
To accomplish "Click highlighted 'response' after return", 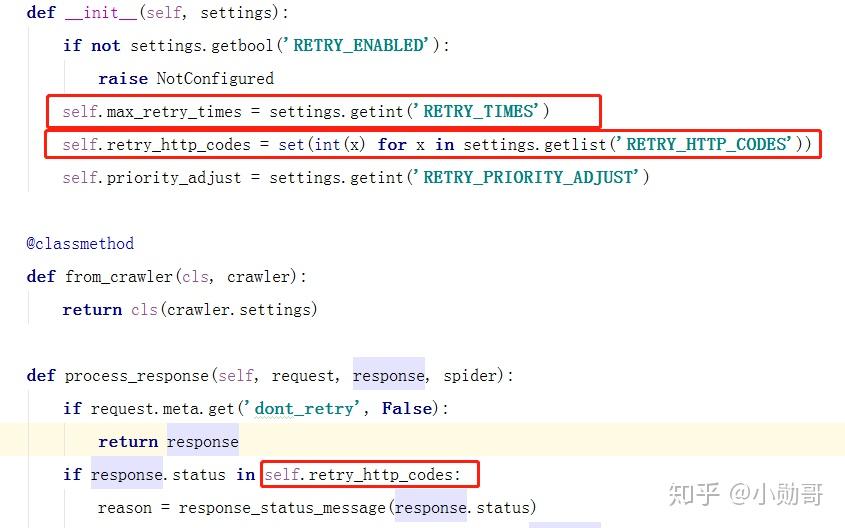I will pos(203,442).
